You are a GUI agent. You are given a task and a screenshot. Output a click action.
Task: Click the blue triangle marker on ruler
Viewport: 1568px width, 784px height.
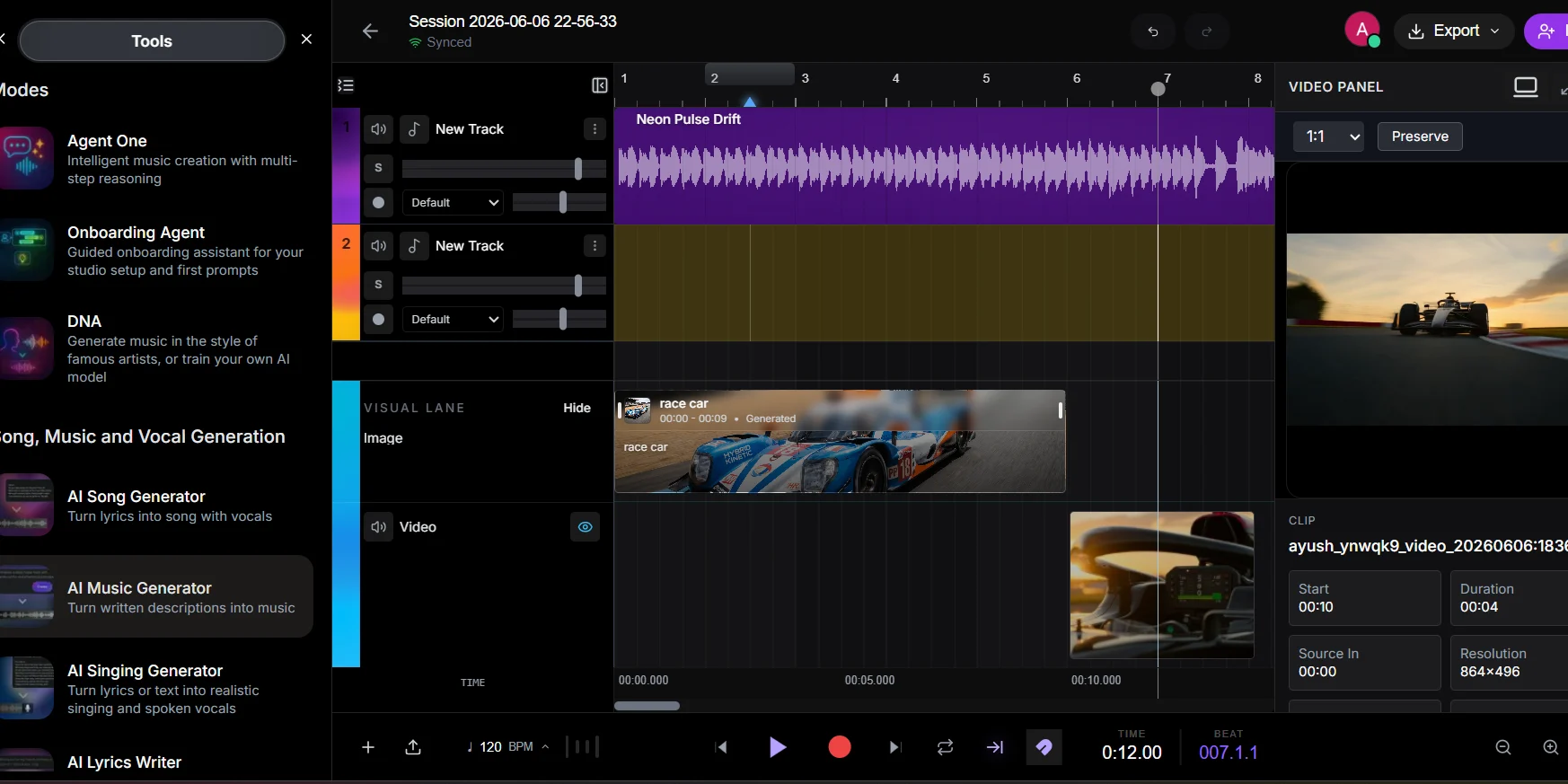click(750, 101)
